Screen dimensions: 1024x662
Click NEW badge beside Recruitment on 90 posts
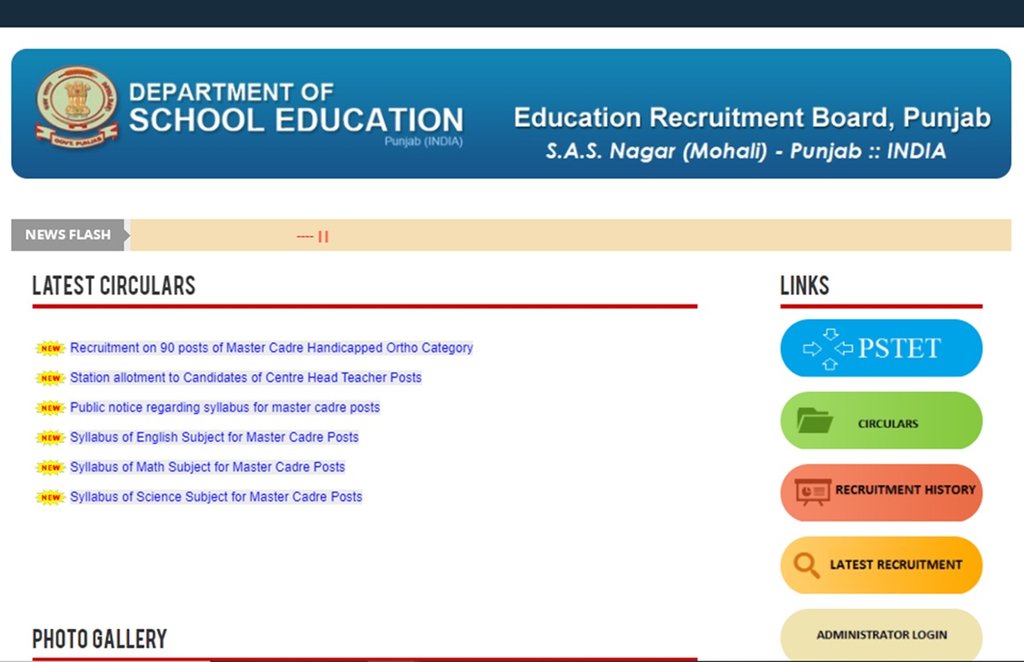point(50,348)
